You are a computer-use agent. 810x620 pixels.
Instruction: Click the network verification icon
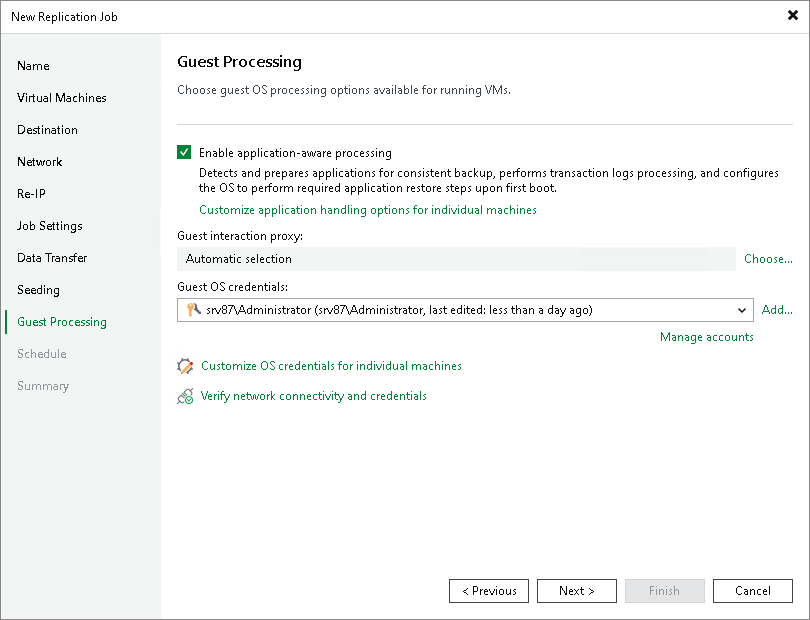coord(185,396)
